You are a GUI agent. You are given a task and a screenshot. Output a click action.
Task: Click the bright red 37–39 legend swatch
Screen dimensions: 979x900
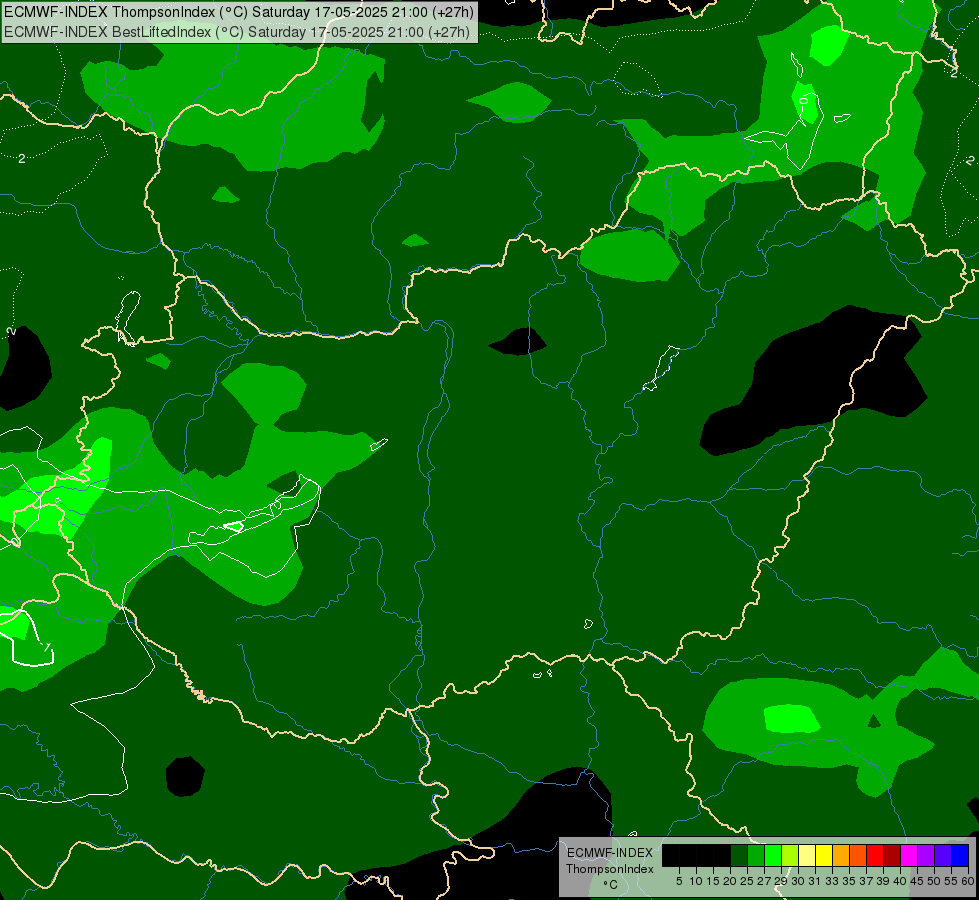tap(875, 855)
